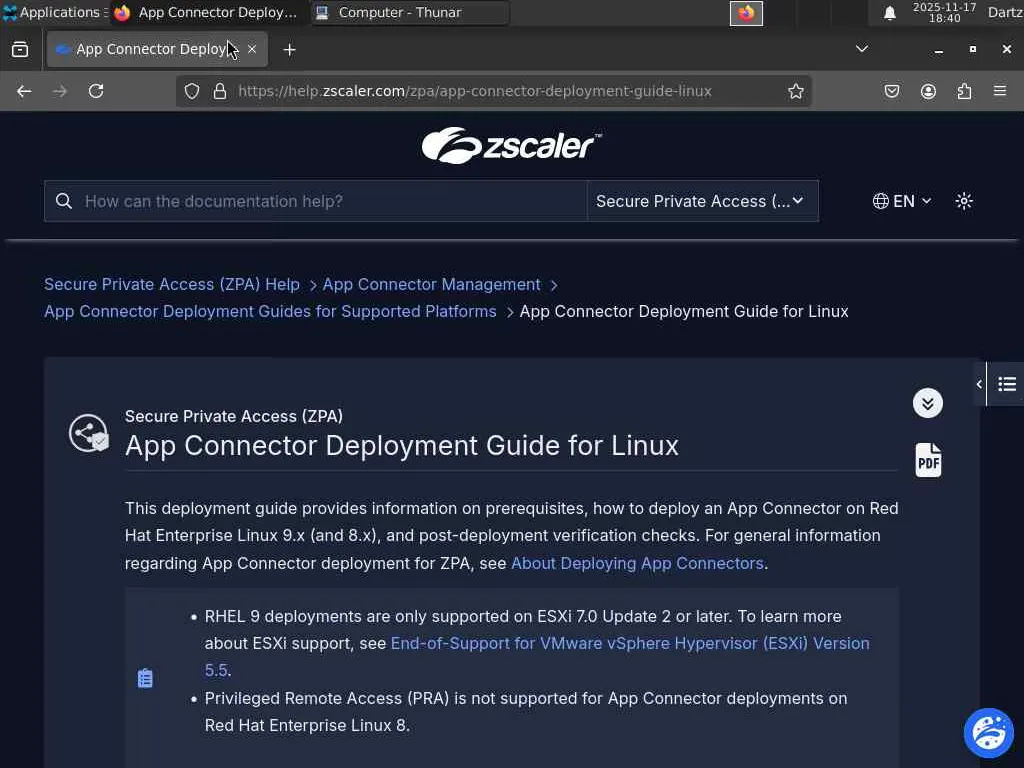Click the Firefox workspace thumbnail in panel
This screenshot has width=1024, height=768.
click(x=746, y=13)
